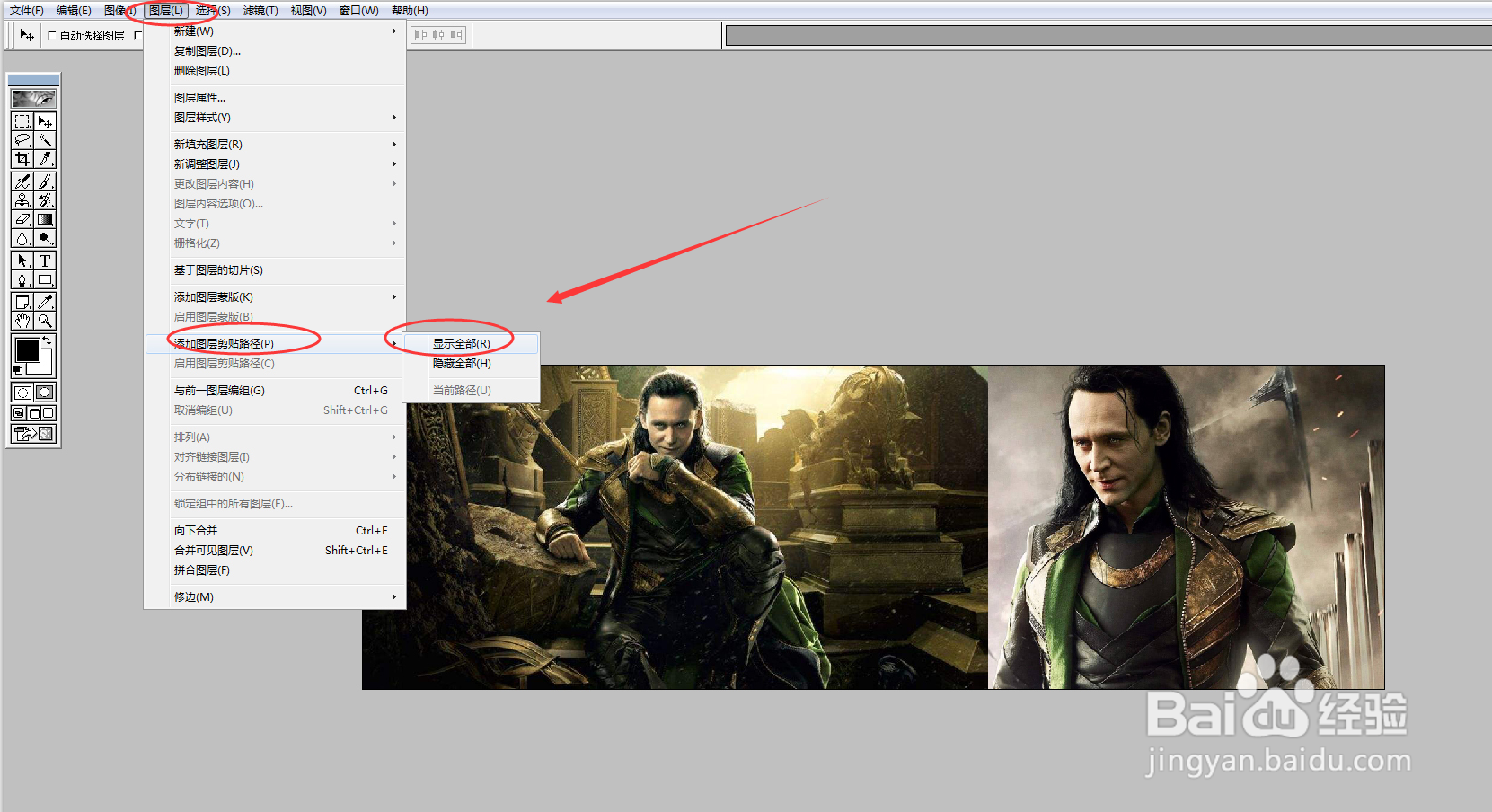Select the Zoom magnifier tool
Viewport: 1492px width, 812px height.
tap(45, 321)
